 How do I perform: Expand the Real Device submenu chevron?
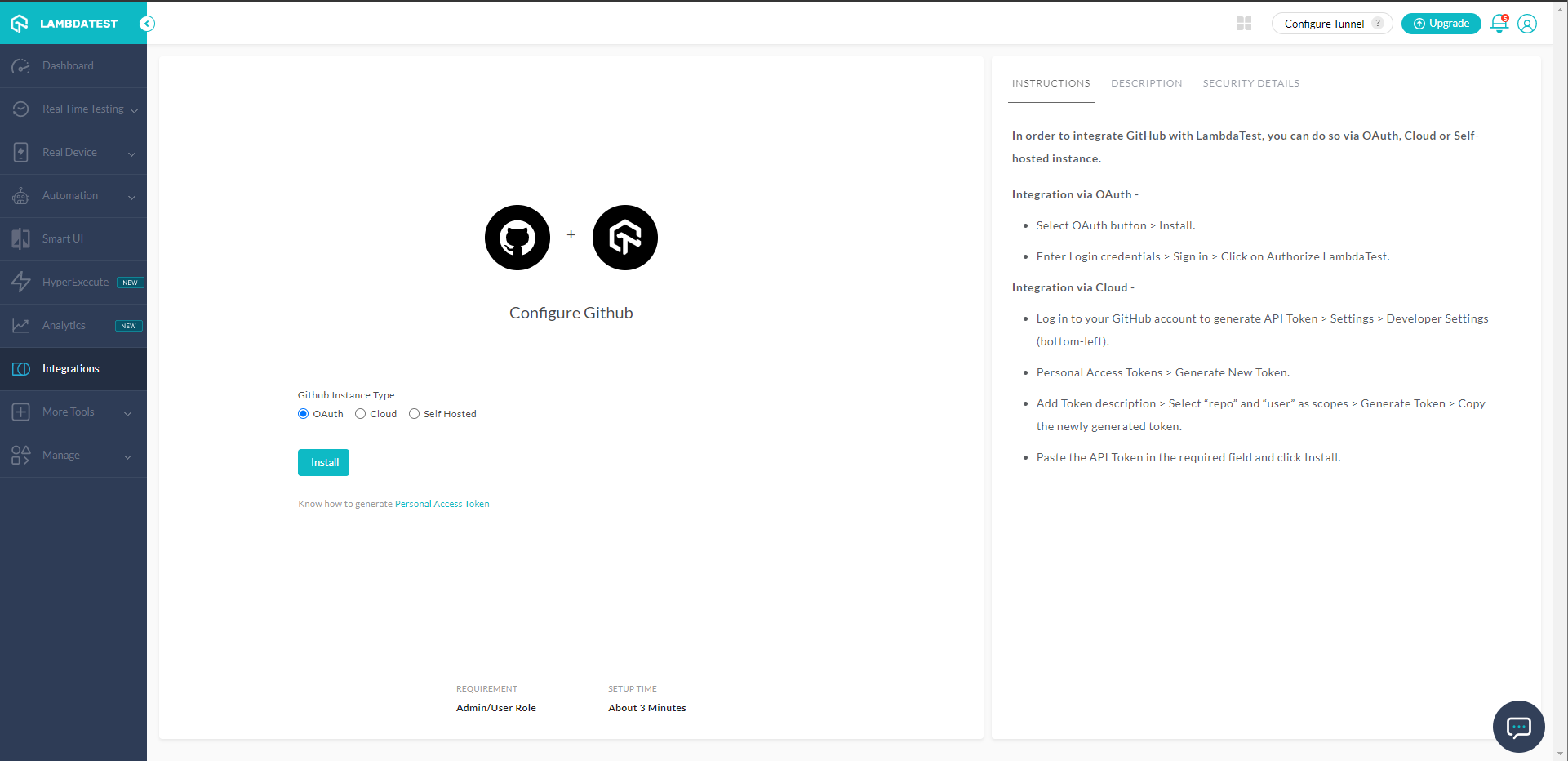click(131, 154)
